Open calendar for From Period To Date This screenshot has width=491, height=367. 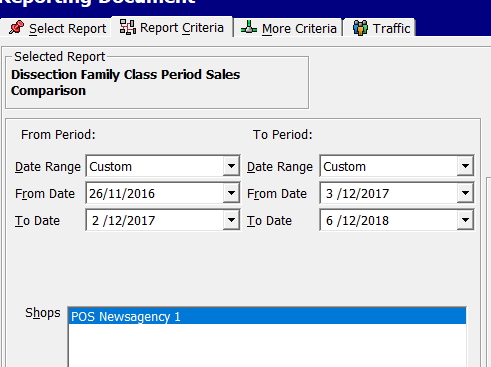click(x=231, y=220)
